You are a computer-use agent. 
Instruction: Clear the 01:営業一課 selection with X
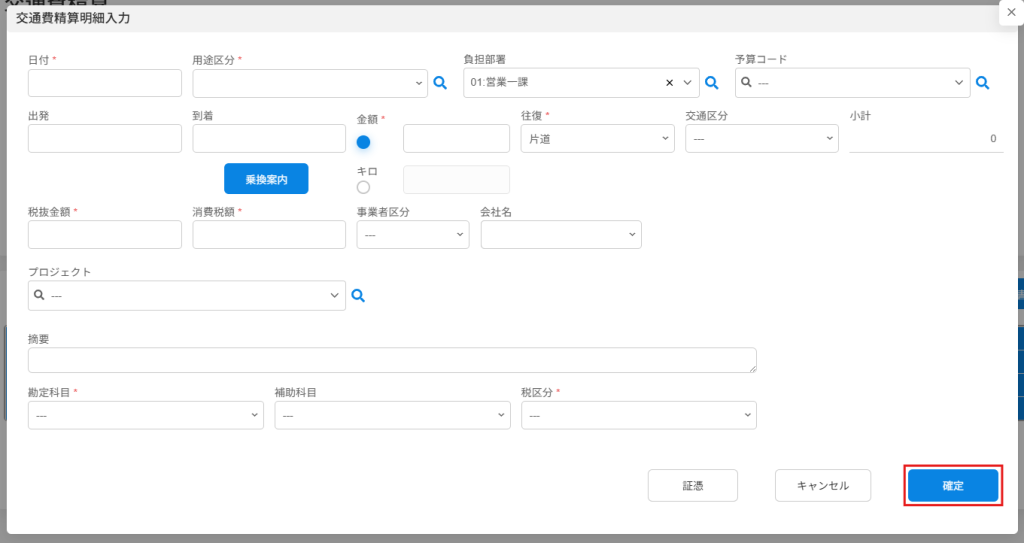(x=670, y=84)
